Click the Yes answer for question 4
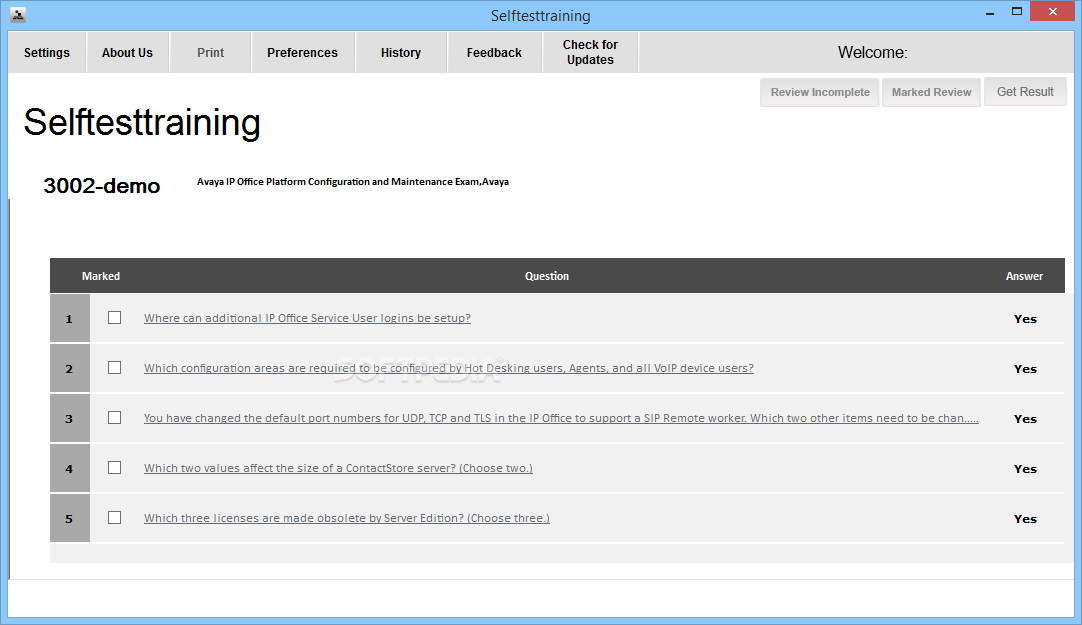The height and width of the screenshot is (625, 1082). click(1025, 469)
